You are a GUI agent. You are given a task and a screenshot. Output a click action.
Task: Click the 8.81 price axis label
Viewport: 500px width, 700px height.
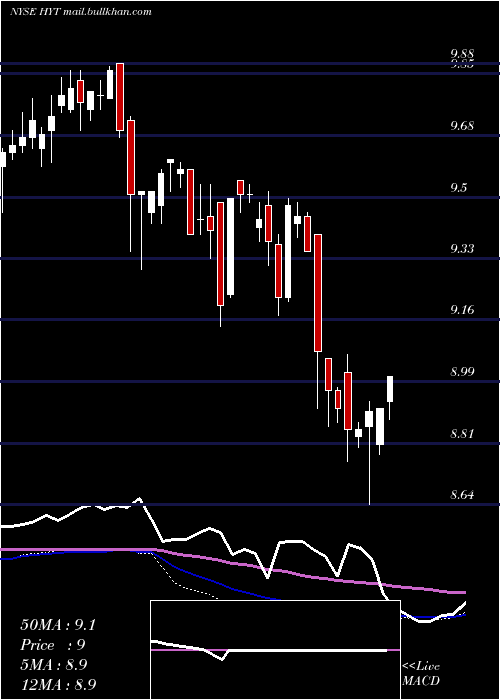[462, 433]
